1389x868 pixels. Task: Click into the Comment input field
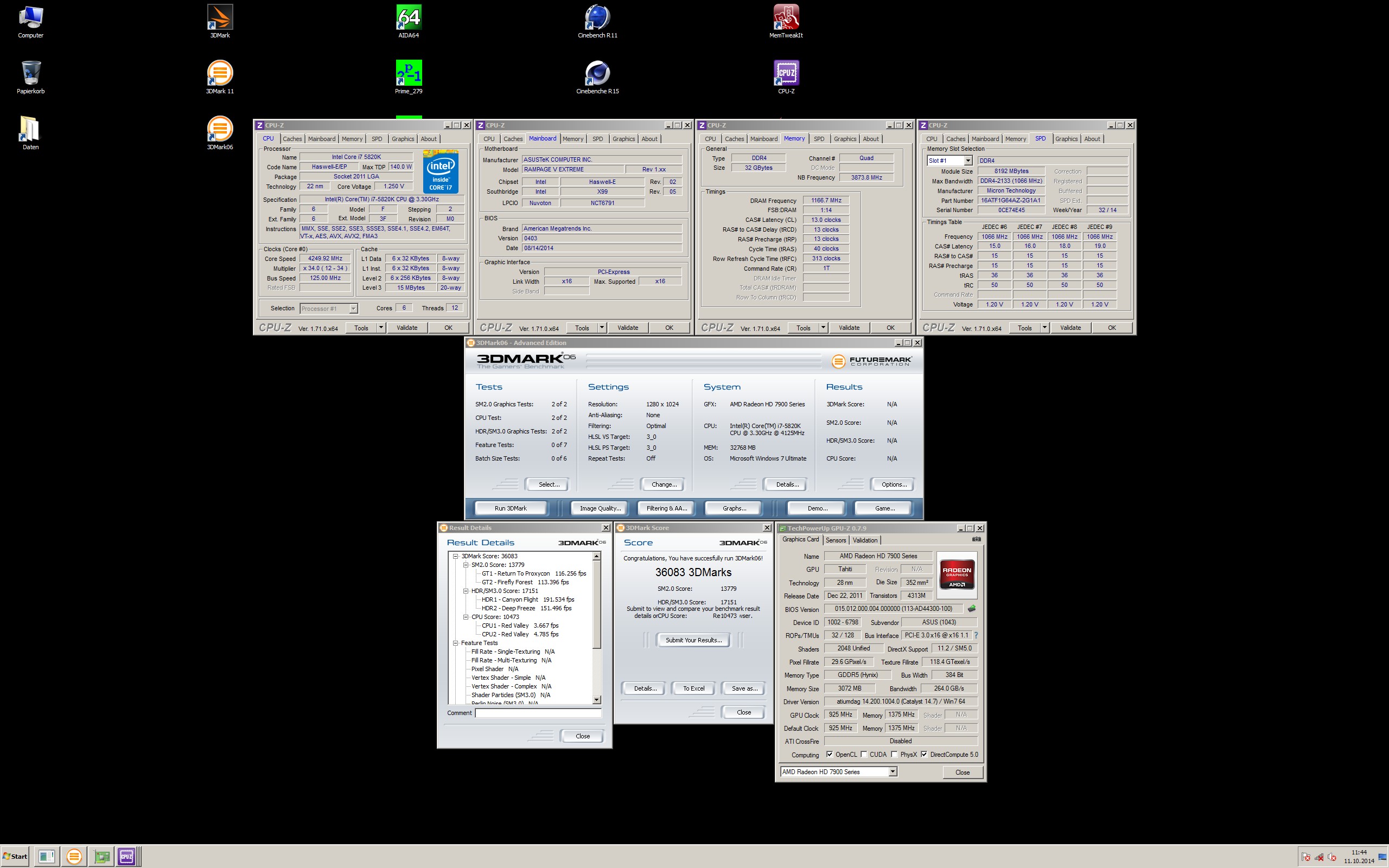[x=538, y=712]
